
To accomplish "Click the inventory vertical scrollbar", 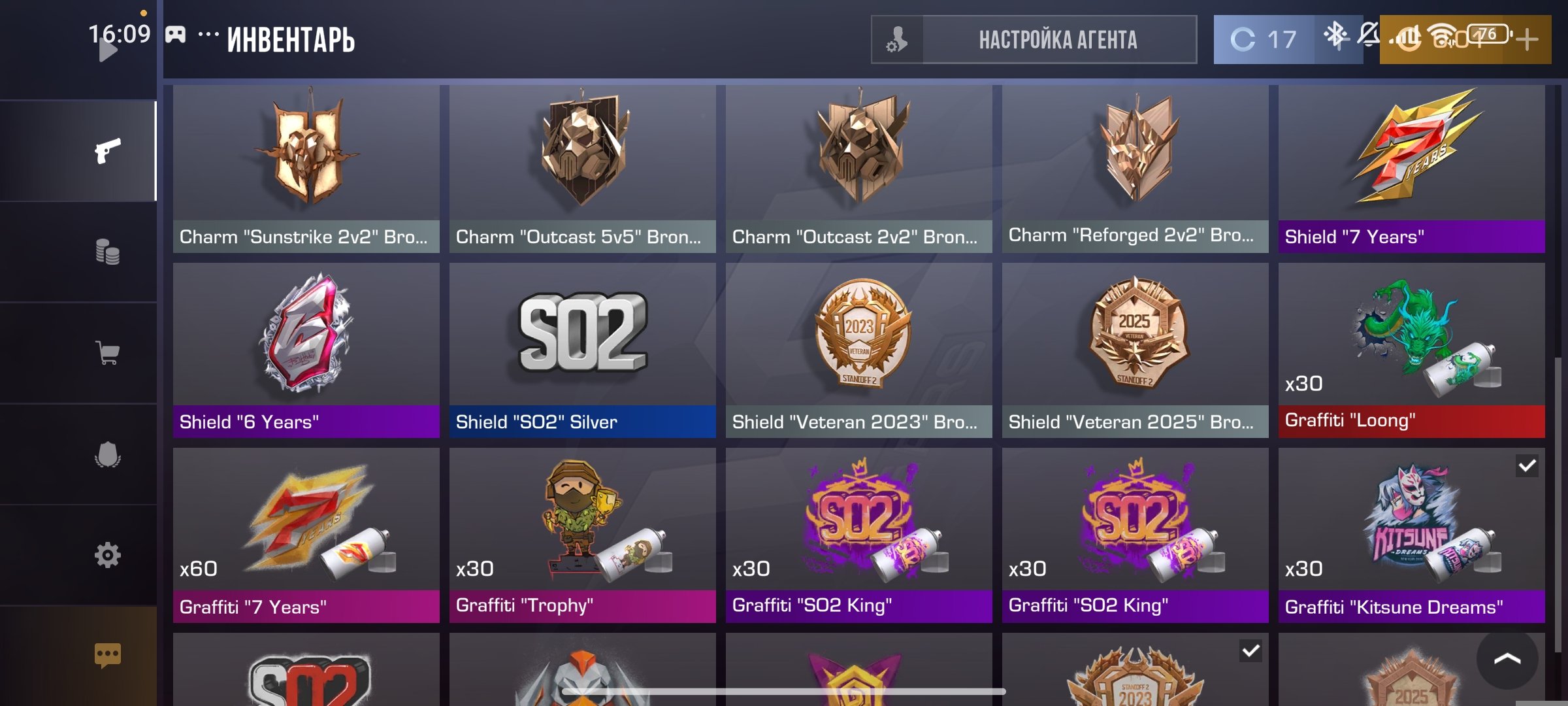I will coord(1558,503).
